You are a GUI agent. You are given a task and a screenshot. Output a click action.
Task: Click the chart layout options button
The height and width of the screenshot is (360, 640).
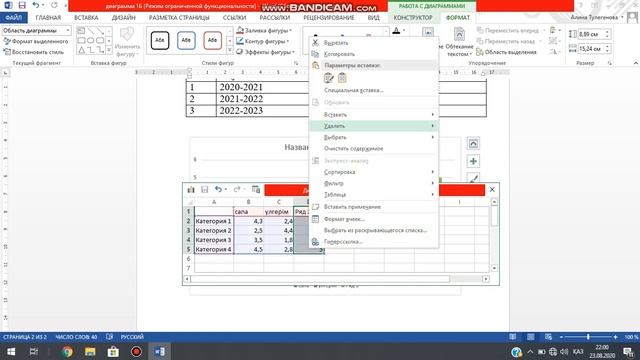point(473,144)
